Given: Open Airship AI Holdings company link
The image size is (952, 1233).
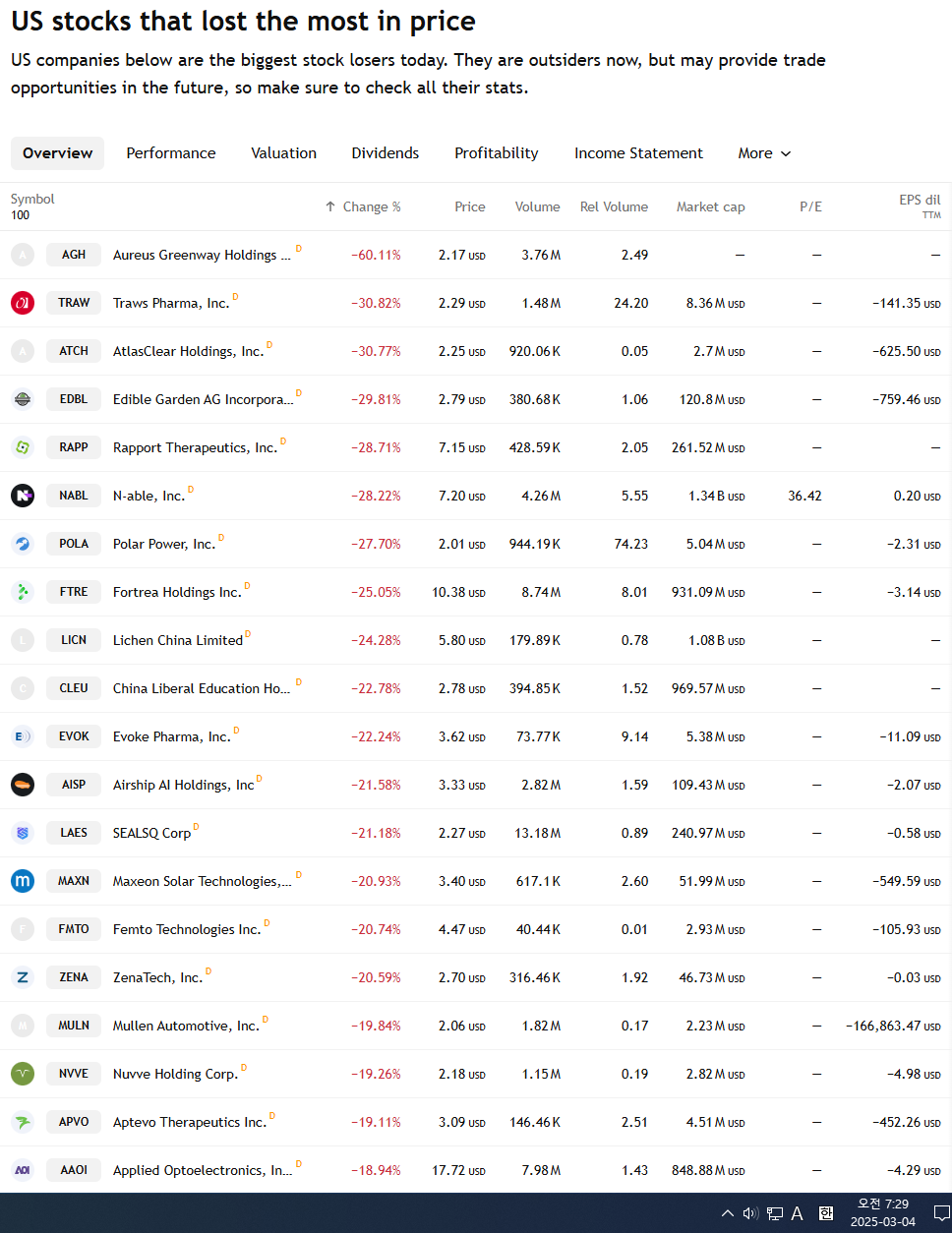Looking at the screenshot, I should (x=184, y=785).
